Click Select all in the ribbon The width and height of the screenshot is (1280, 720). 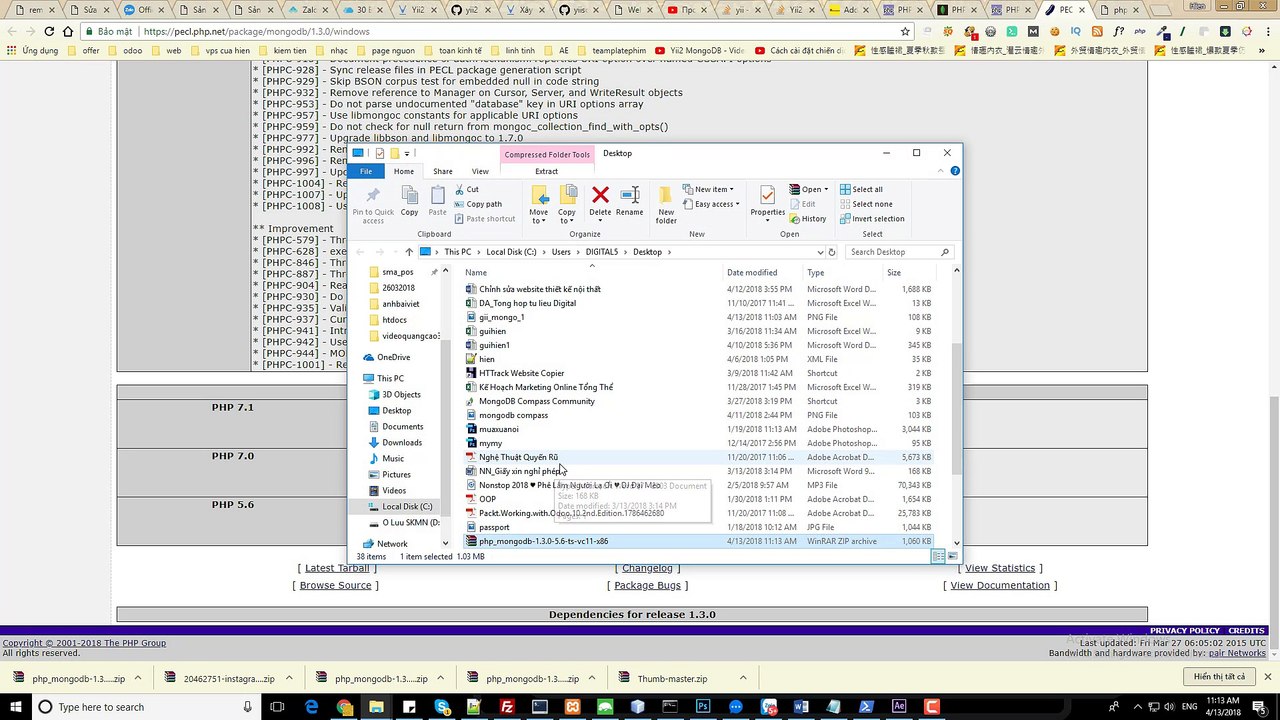click(860, 189)
